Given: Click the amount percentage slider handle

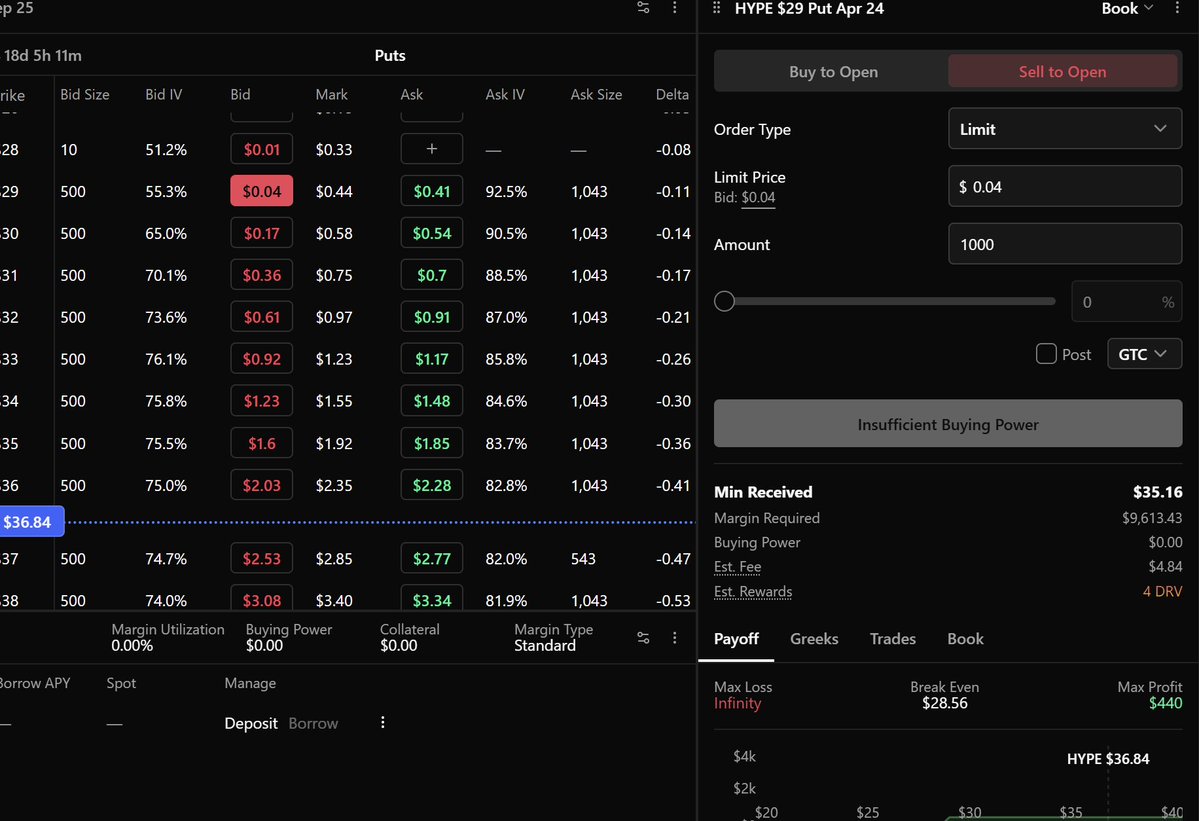Looking at the screenshot, I should [724, 301].
